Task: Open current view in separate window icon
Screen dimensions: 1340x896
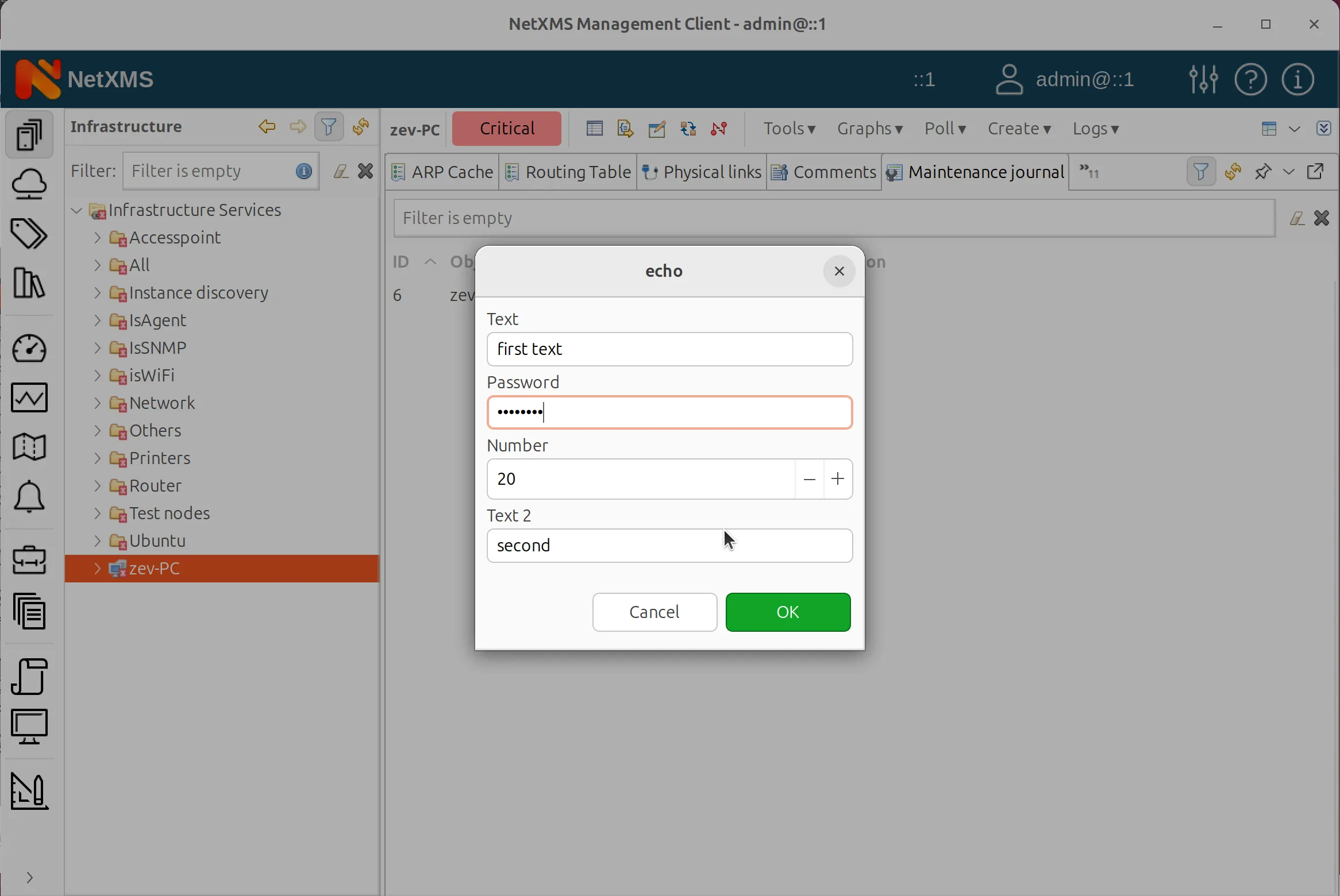Action: click(1316, 171)
